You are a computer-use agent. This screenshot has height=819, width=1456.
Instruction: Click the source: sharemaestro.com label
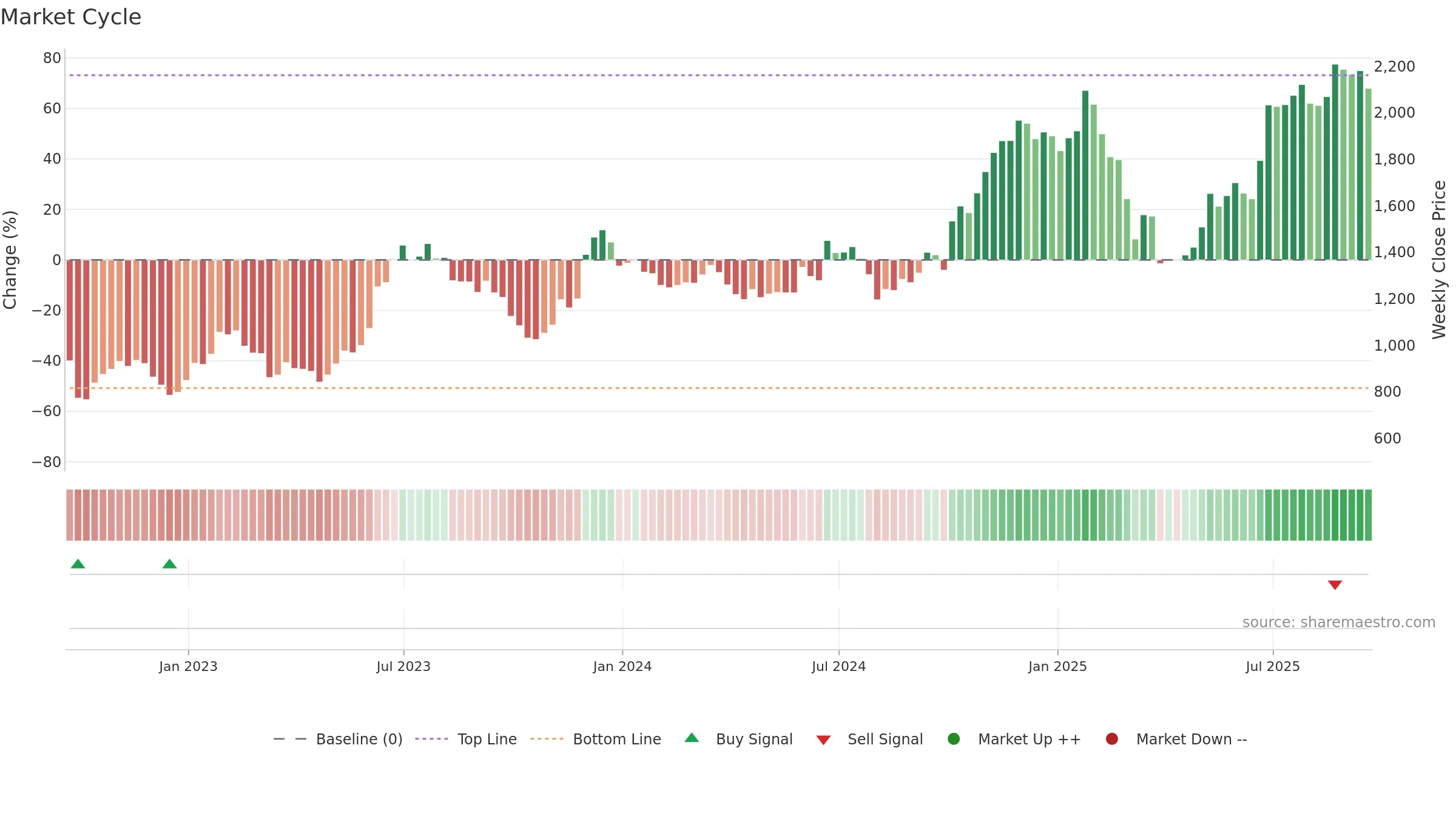click(x=1339, y=622)
